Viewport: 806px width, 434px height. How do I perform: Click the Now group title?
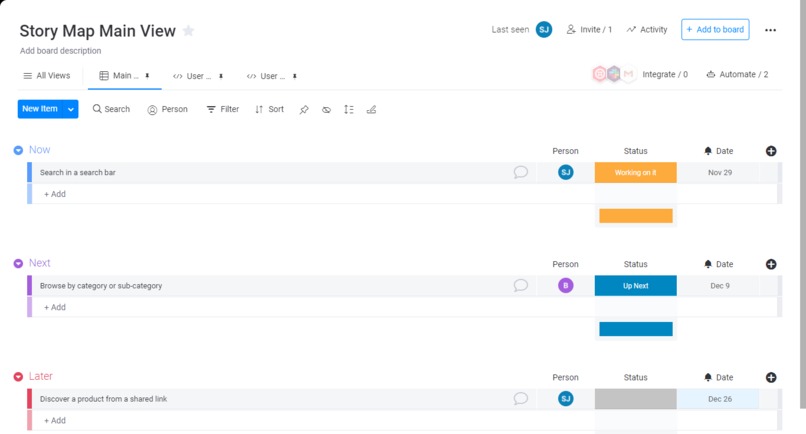[40, 150]
